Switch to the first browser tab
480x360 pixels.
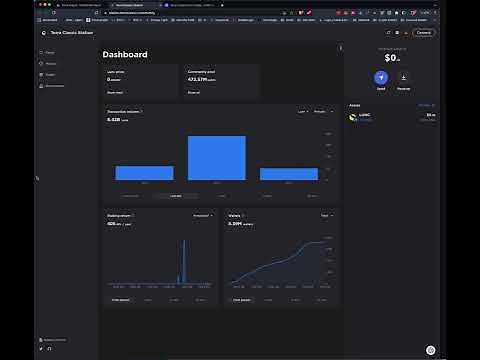(80, 5)
